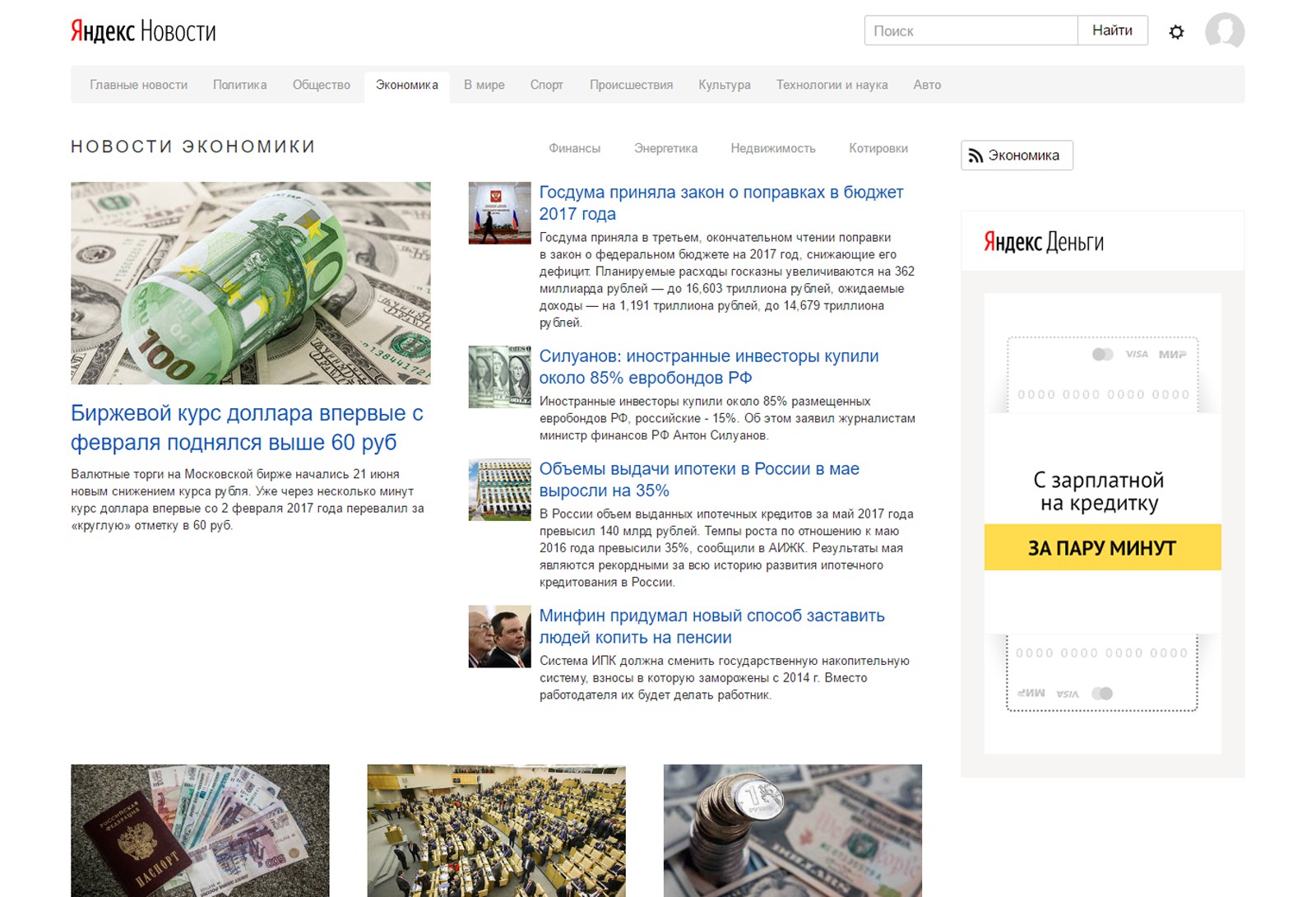Open the parliament hall photo card

point(497,830)
